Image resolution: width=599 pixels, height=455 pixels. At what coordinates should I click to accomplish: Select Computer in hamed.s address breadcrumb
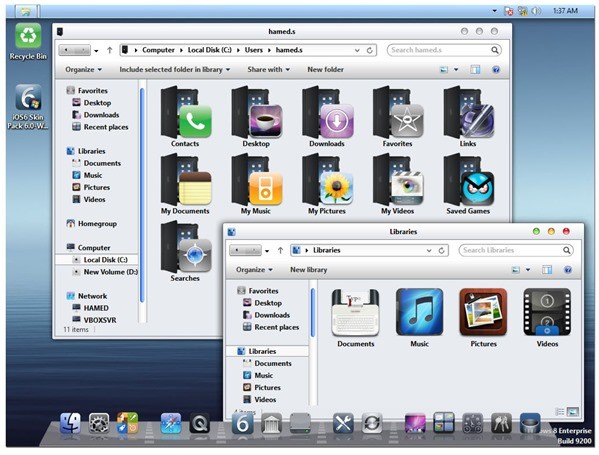point(158,50)
